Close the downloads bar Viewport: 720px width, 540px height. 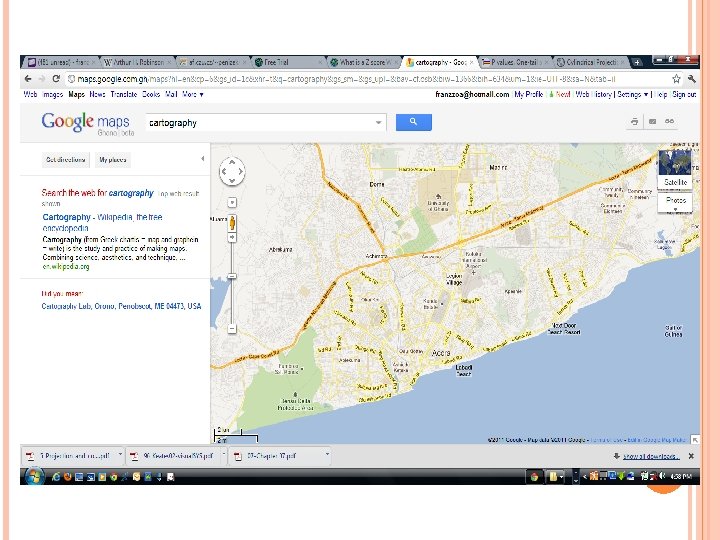click(x=691, y=456)
